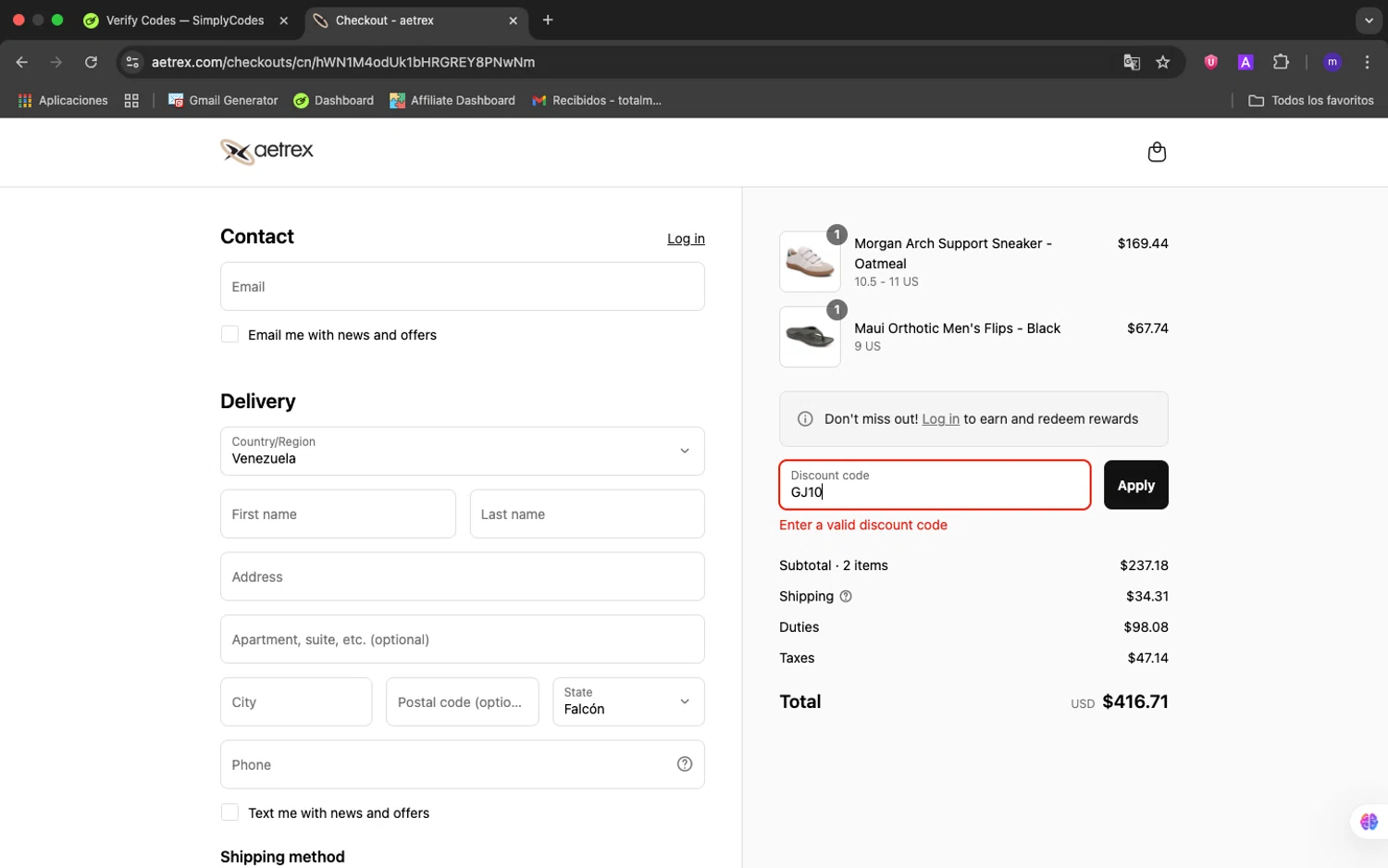
Task: Click the Taxes amount $47.14
Action: pyautogui.click(x=1147, y=658)
